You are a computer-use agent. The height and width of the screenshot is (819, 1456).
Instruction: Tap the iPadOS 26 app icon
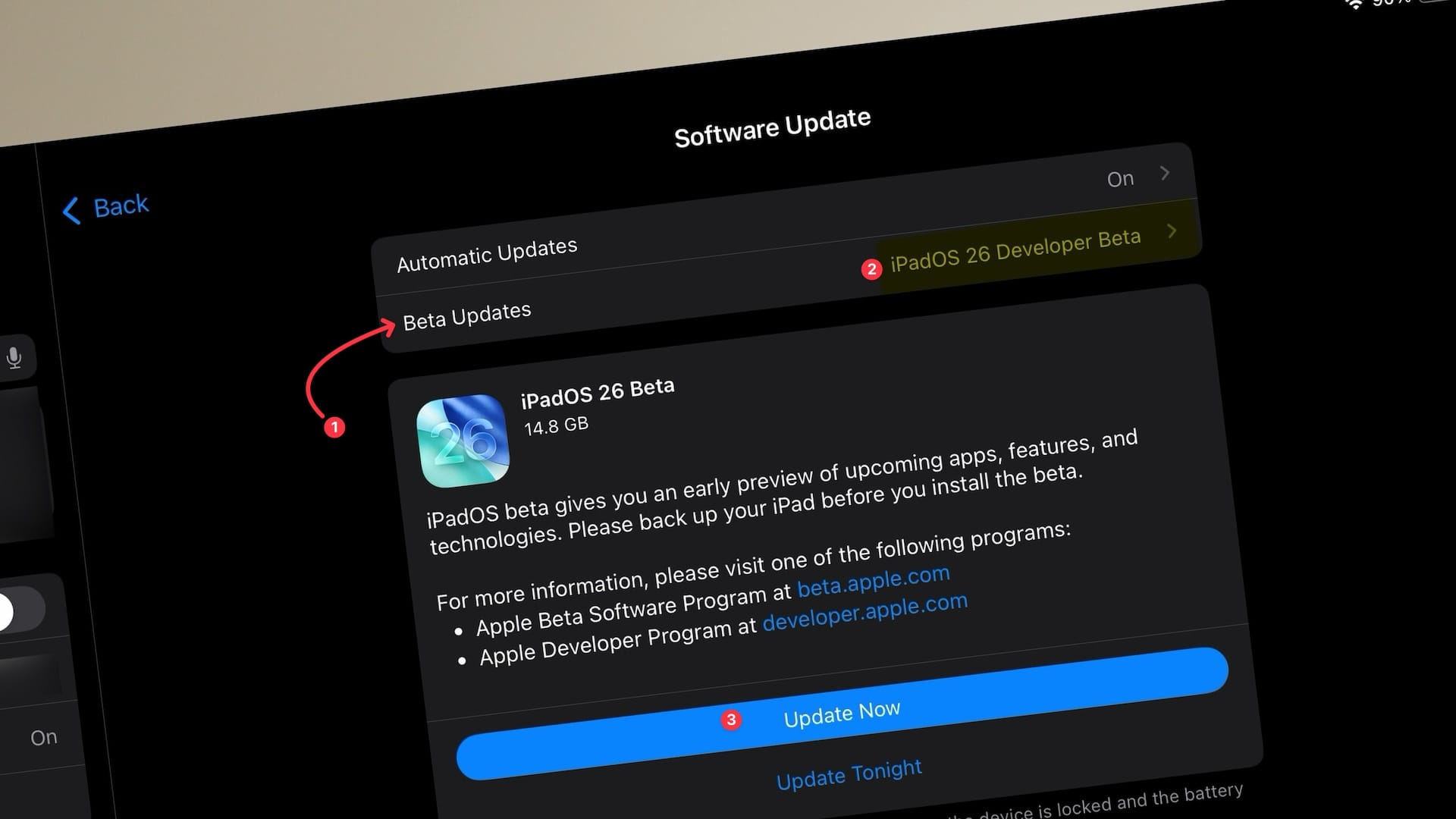[x=463, y=441]
